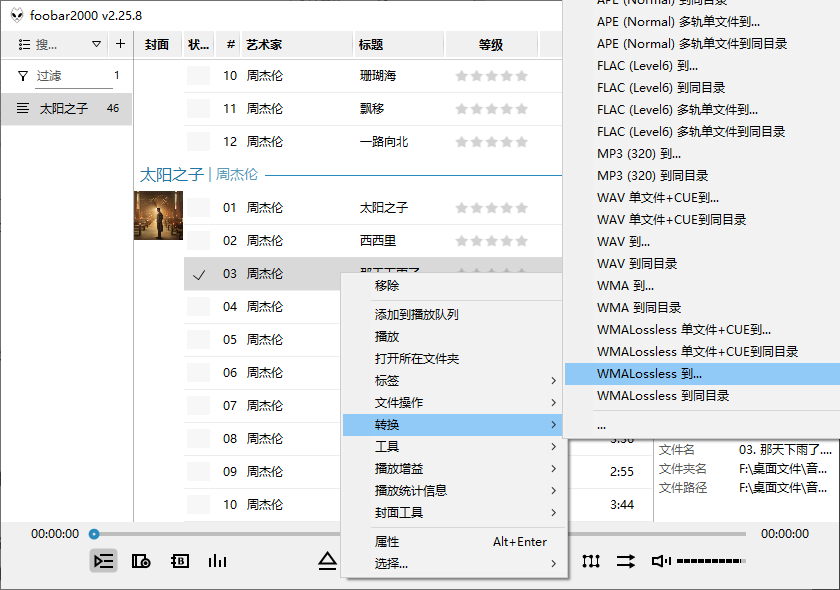
Task: Rate 珊瑚海 with the star rating
Action: (x=492, y=76)
